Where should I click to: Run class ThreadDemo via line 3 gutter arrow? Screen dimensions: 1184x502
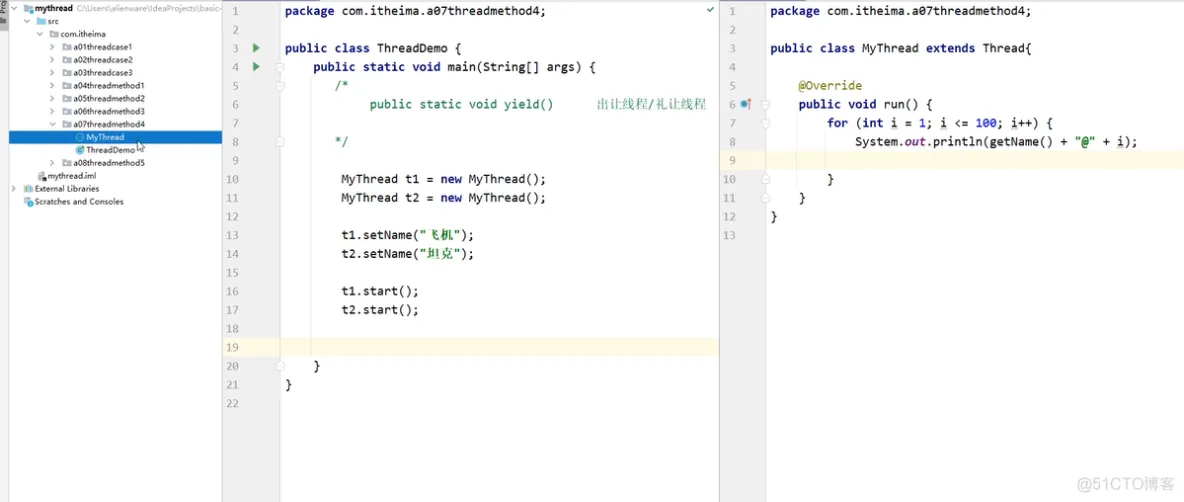(256, 48)
